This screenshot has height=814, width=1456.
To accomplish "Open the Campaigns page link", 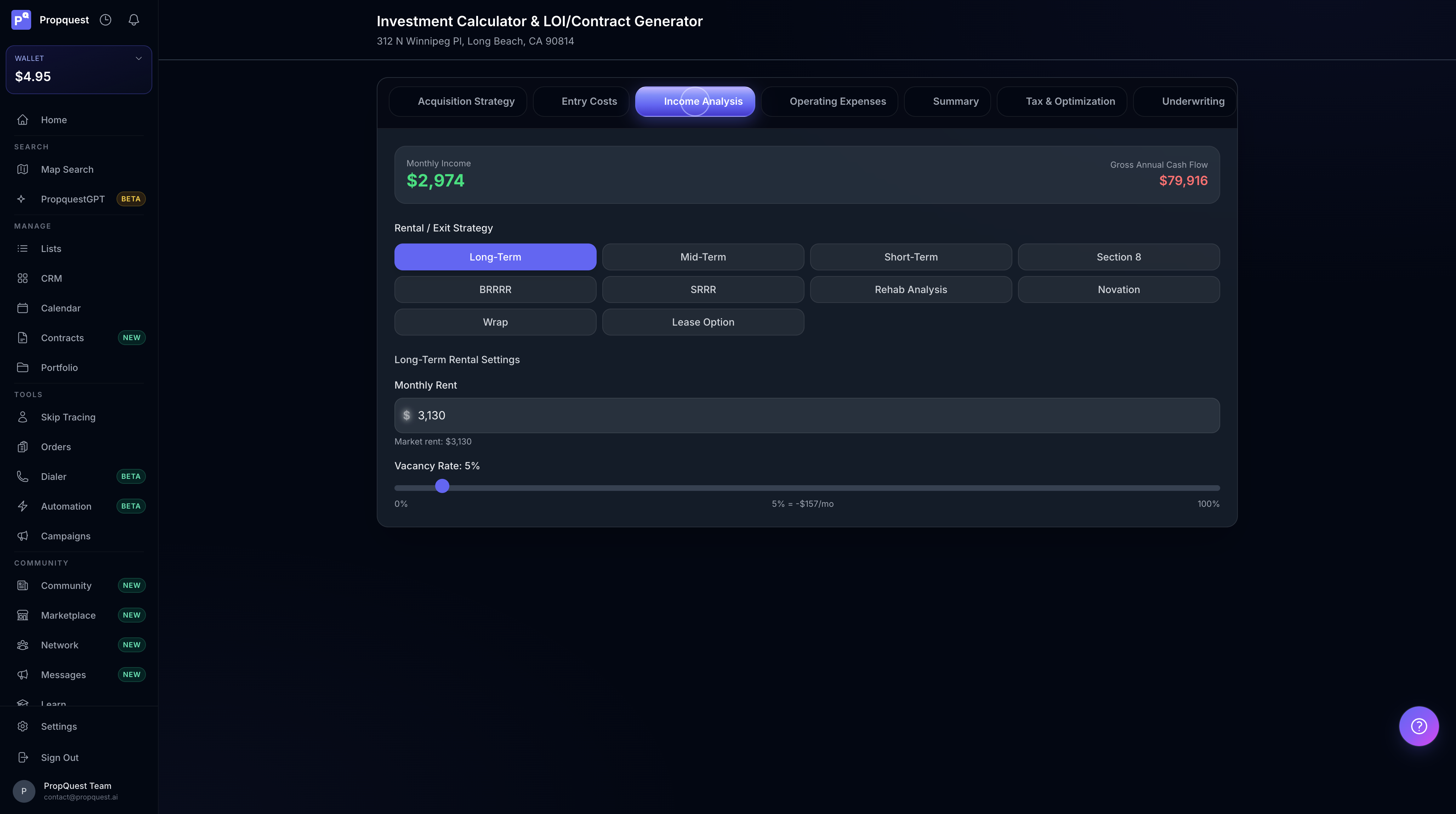I will click(x=79, y=536).
